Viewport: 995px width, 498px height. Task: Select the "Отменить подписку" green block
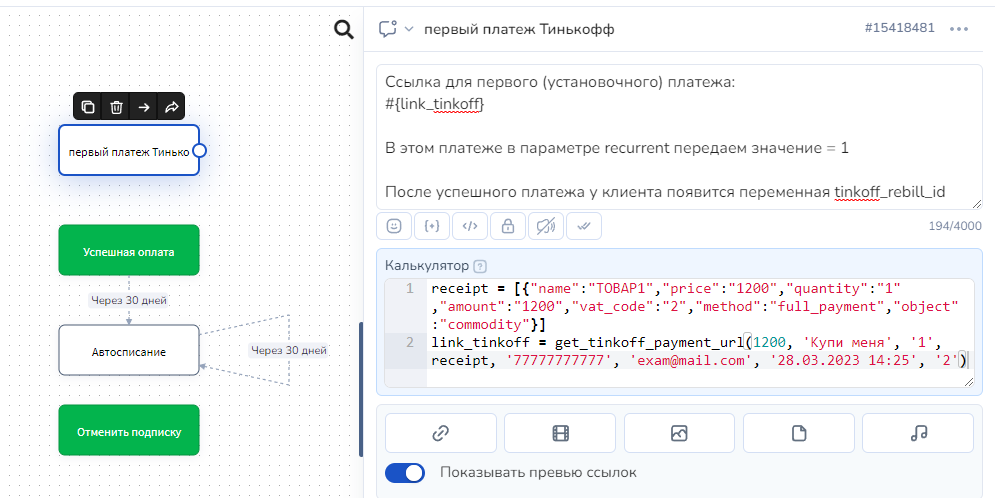click(129, 430)
